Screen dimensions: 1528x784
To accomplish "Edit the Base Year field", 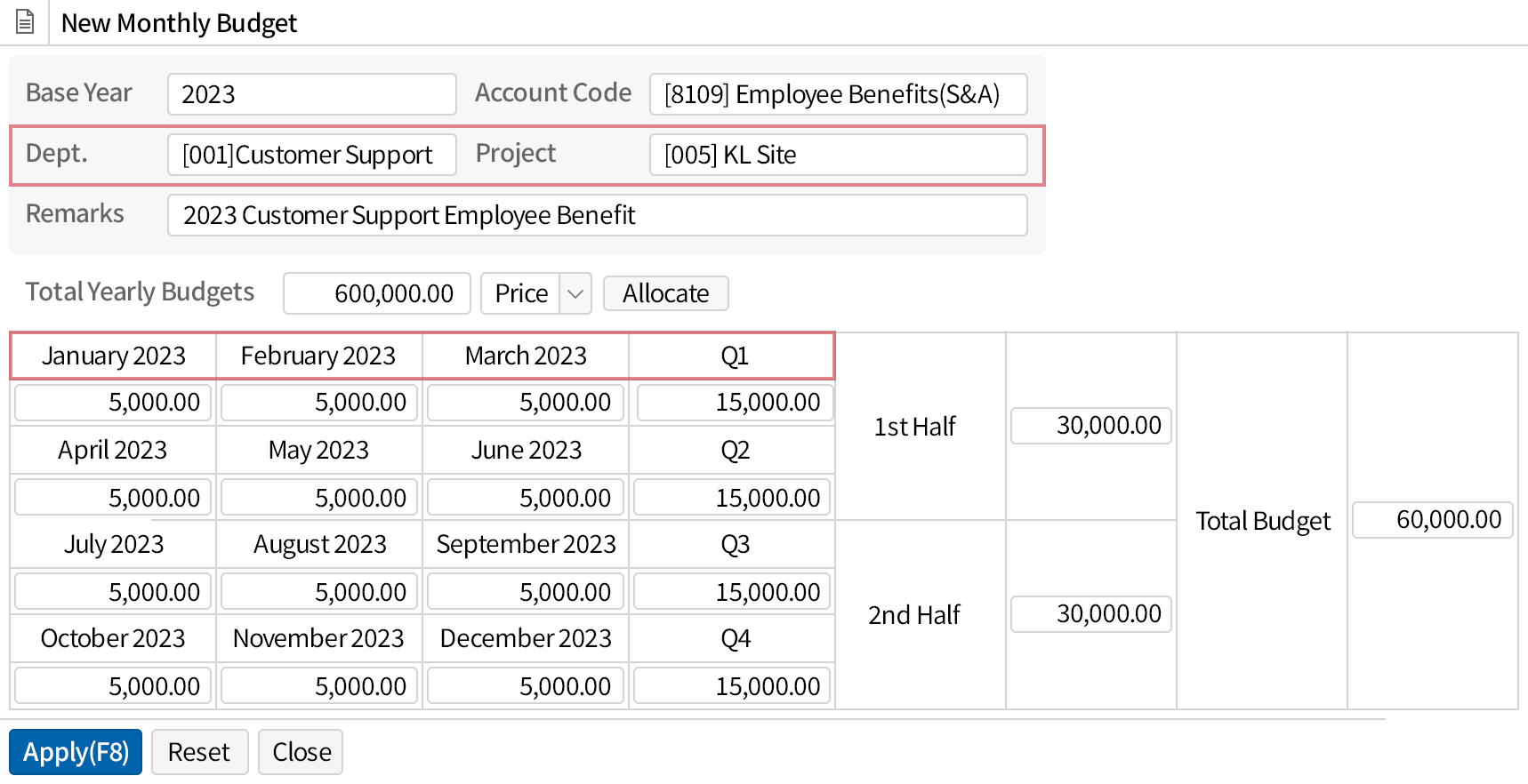I will tap(311, 94).
